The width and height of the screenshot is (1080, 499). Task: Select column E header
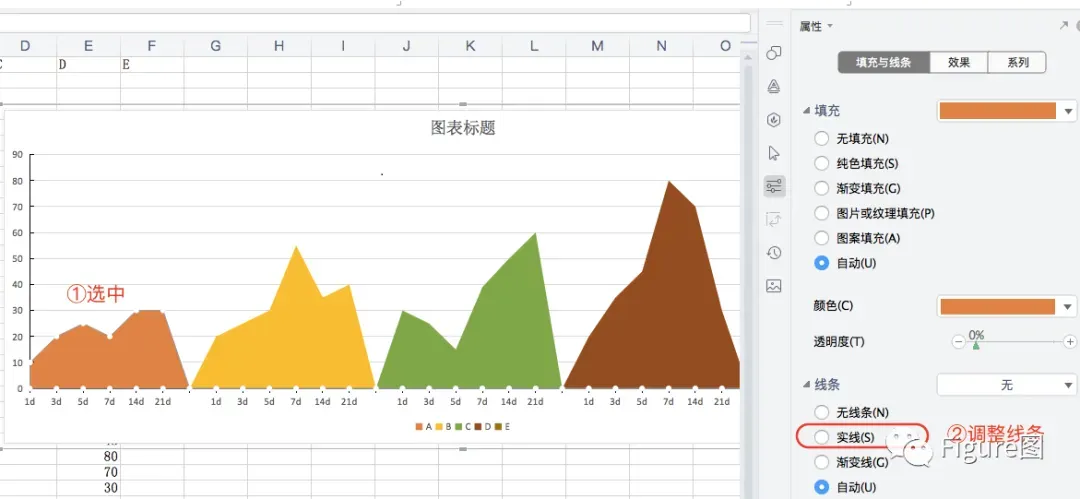[88, 46]
